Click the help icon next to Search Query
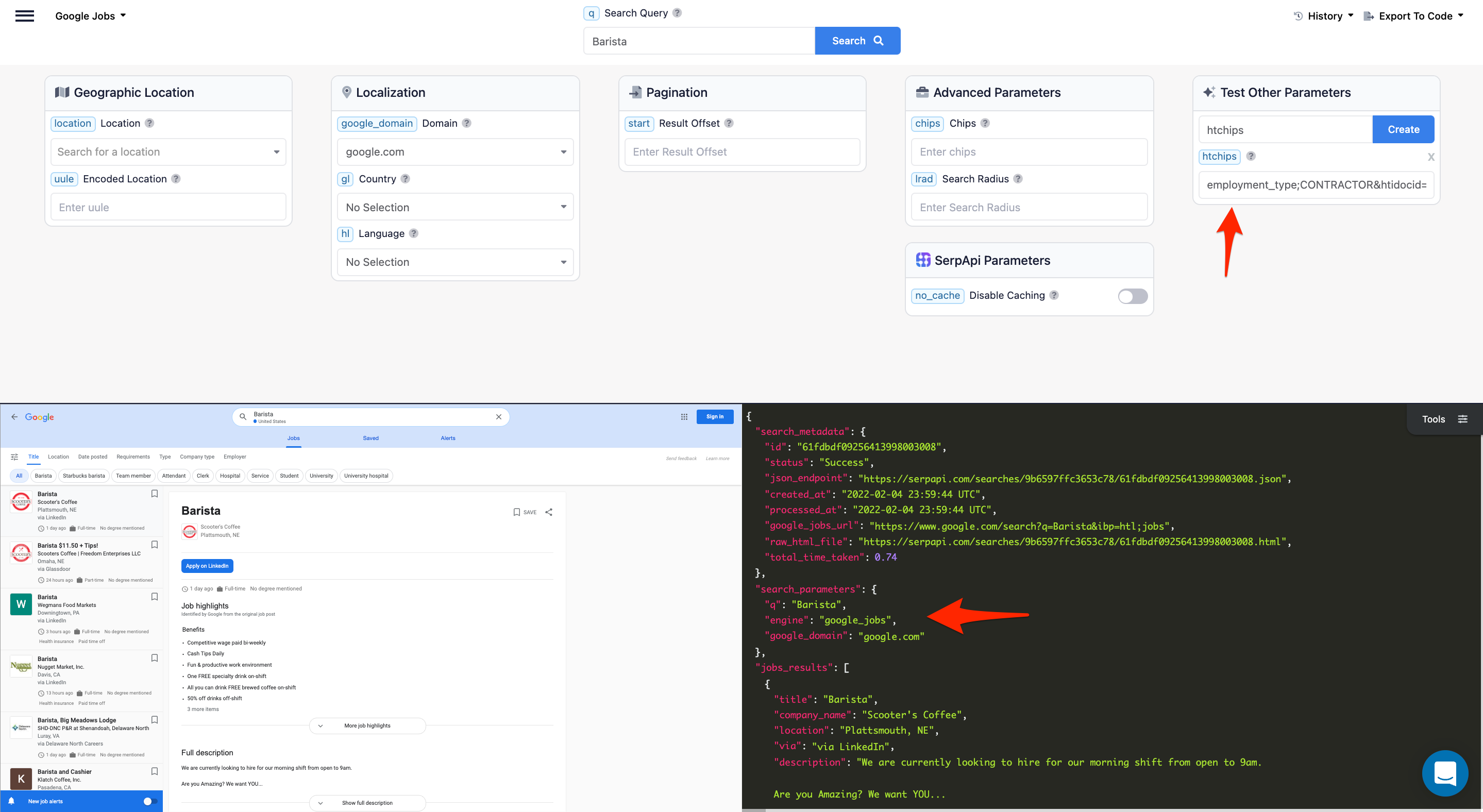The image size is (1483, 812). [677, 13]
